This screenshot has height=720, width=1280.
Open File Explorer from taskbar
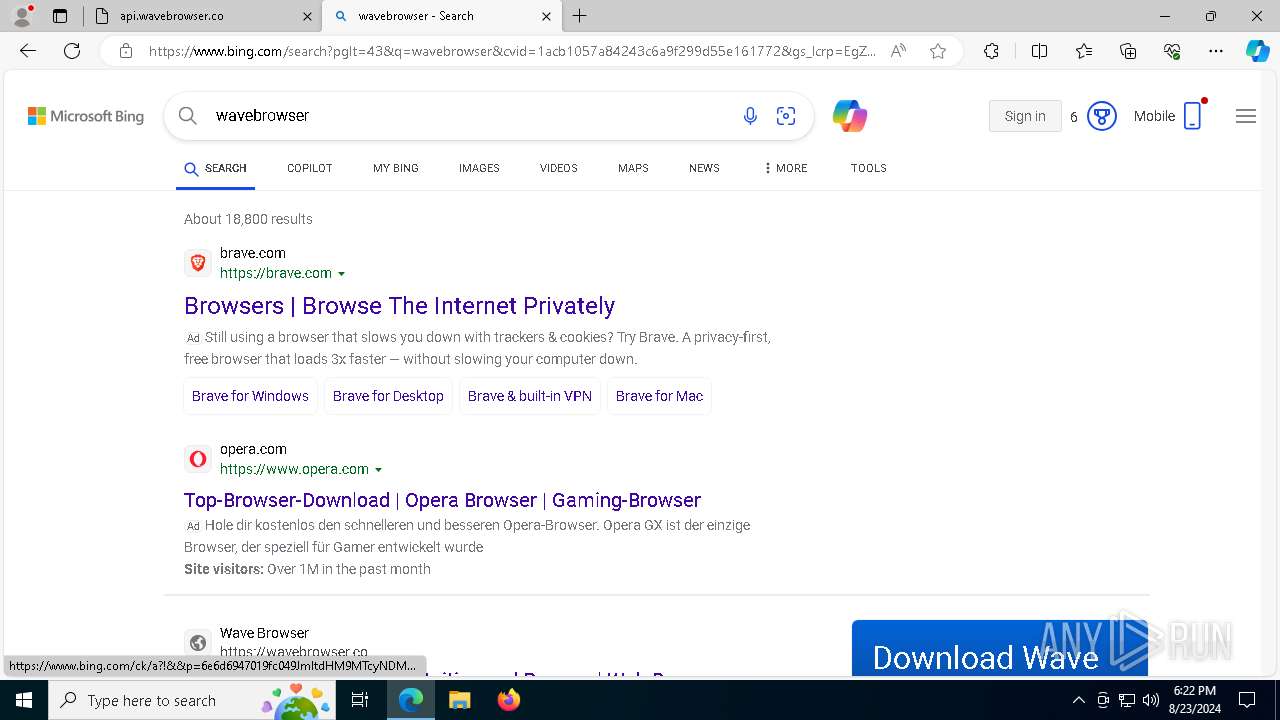tap(459, 700)
